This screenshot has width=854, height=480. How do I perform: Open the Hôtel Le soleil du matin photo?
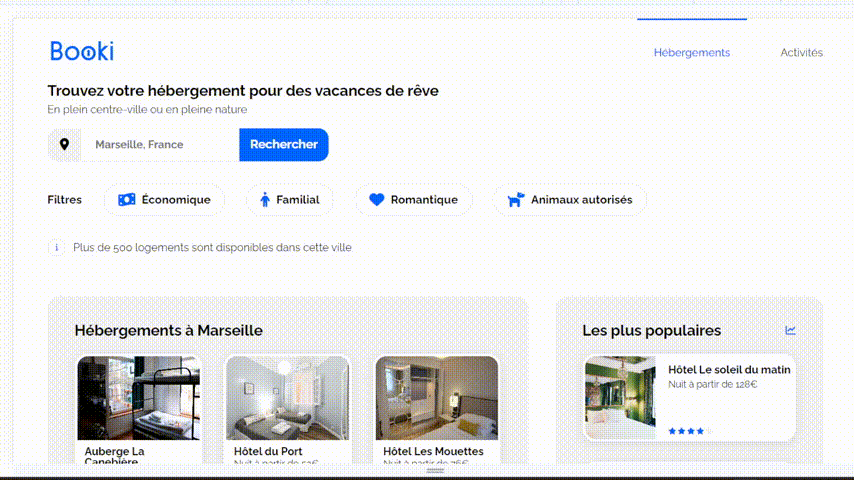tap(620, 398)
